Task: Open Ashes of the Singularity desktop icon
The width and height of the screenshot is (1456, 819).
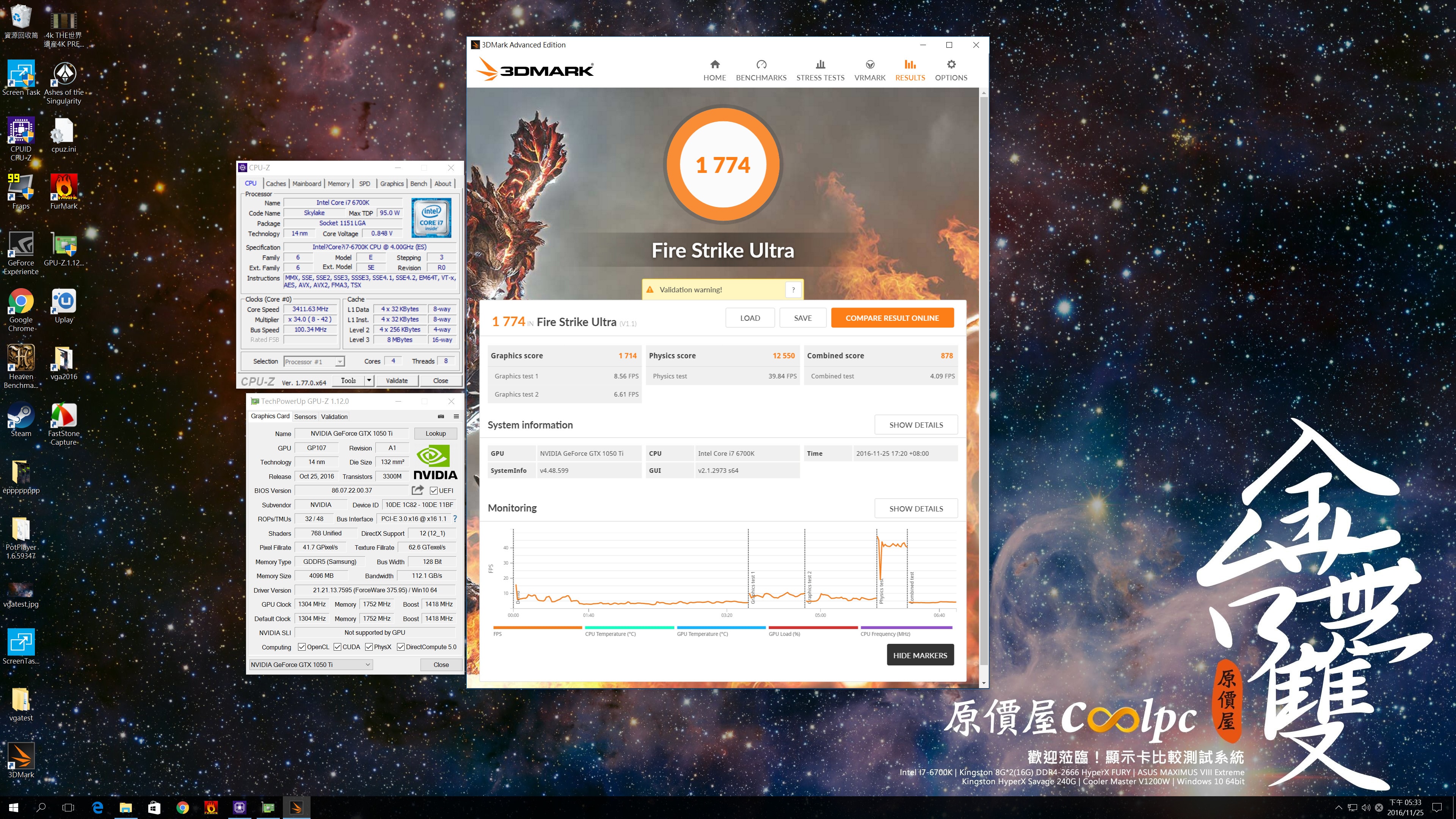Action: pos(64,83)
